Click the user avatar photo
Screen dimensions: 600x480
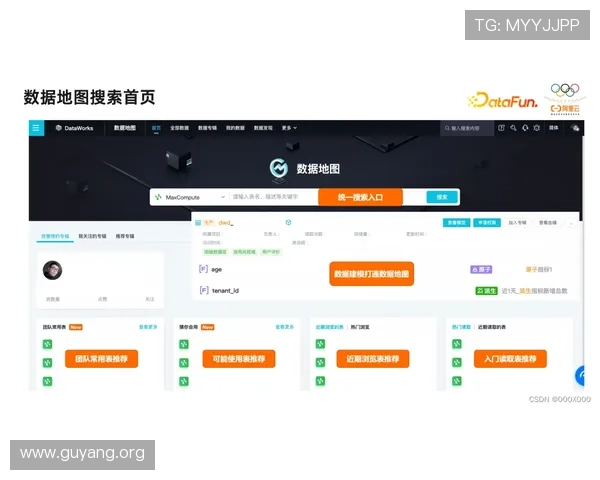[52, 270]
